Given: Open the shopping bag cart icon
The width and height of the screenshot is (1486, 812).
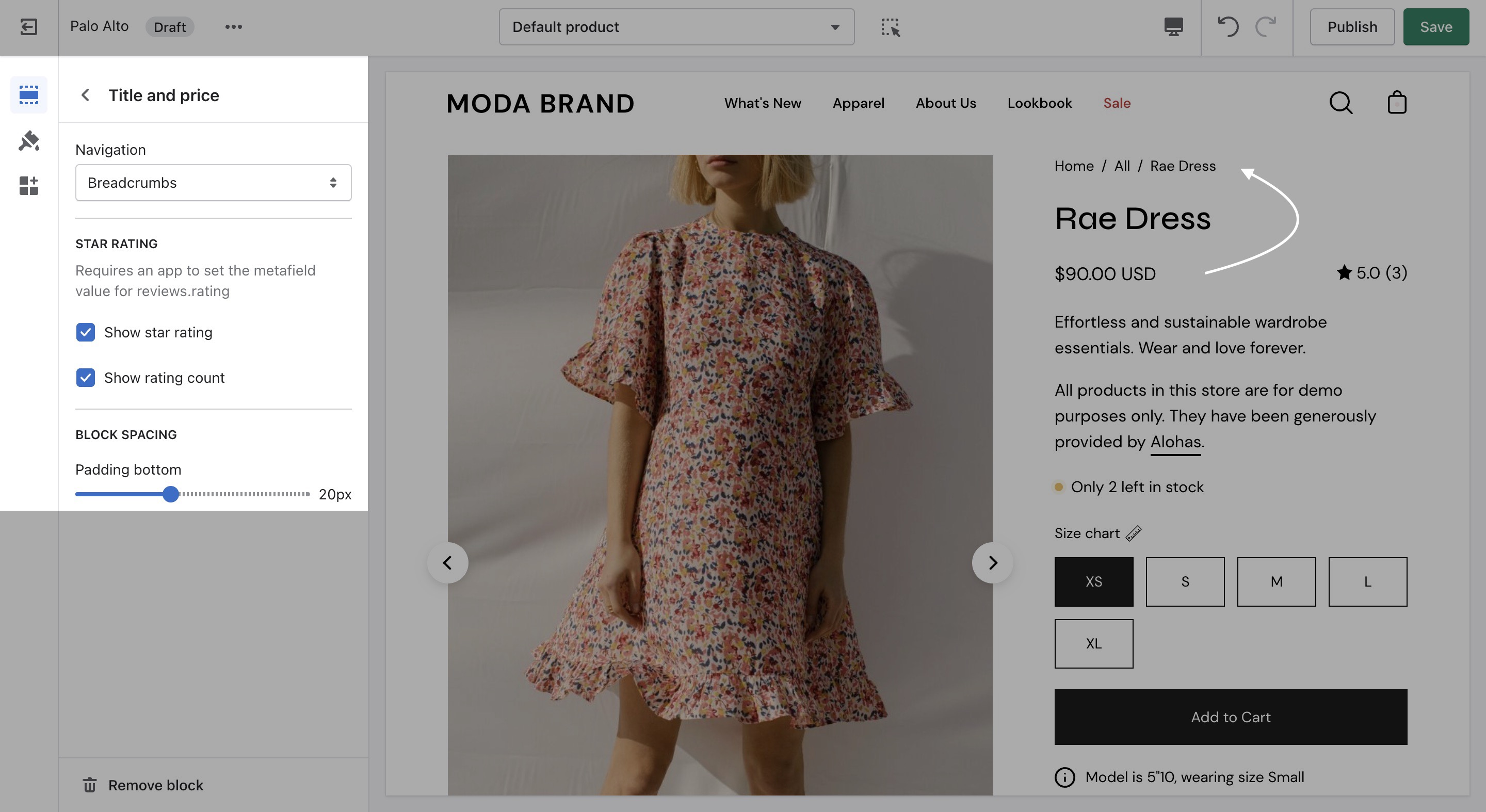Looking at the screenshot, I should [x=1397, y=103].
